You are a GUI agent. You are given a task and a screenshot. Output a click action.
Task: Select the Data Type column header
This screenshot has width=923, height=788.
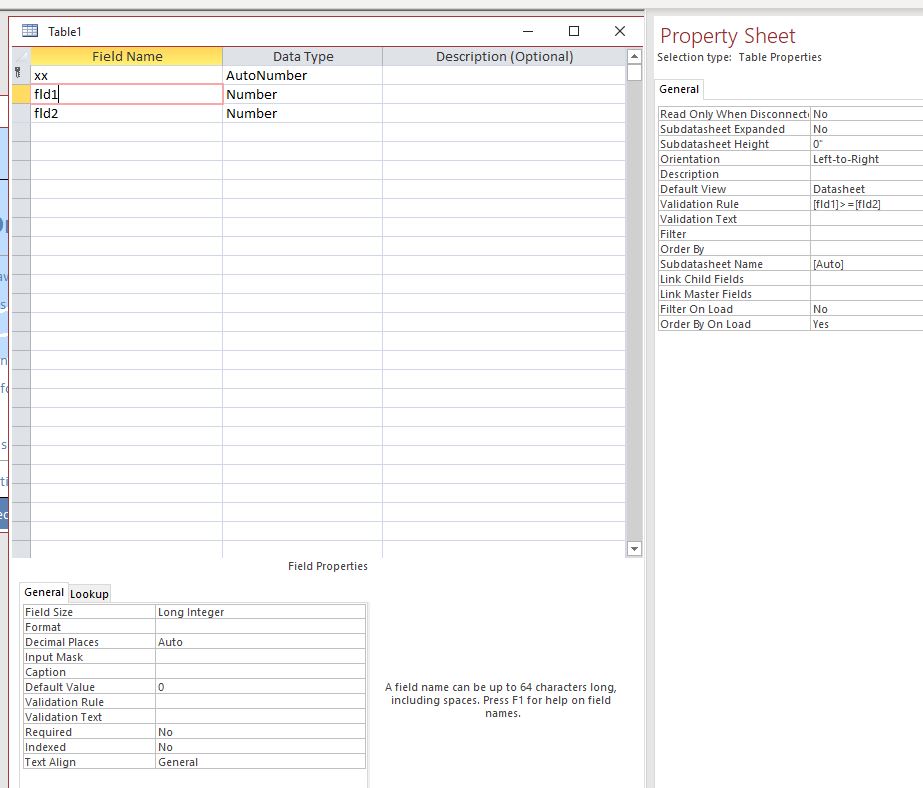[303, 56]
